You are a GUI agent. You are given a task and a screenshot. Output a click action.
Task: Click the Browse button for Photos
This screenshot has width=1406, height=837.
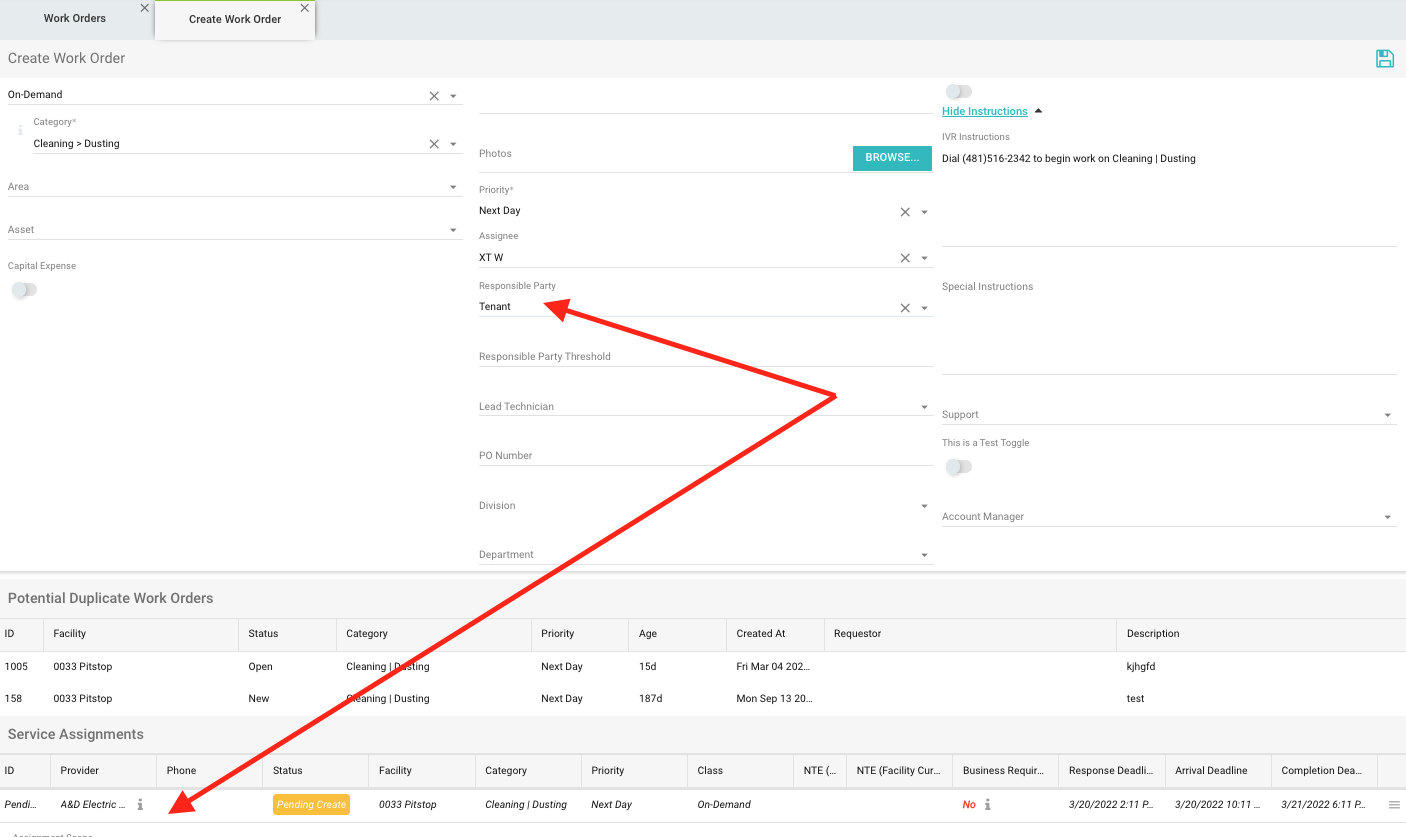(x=891, y=158)
